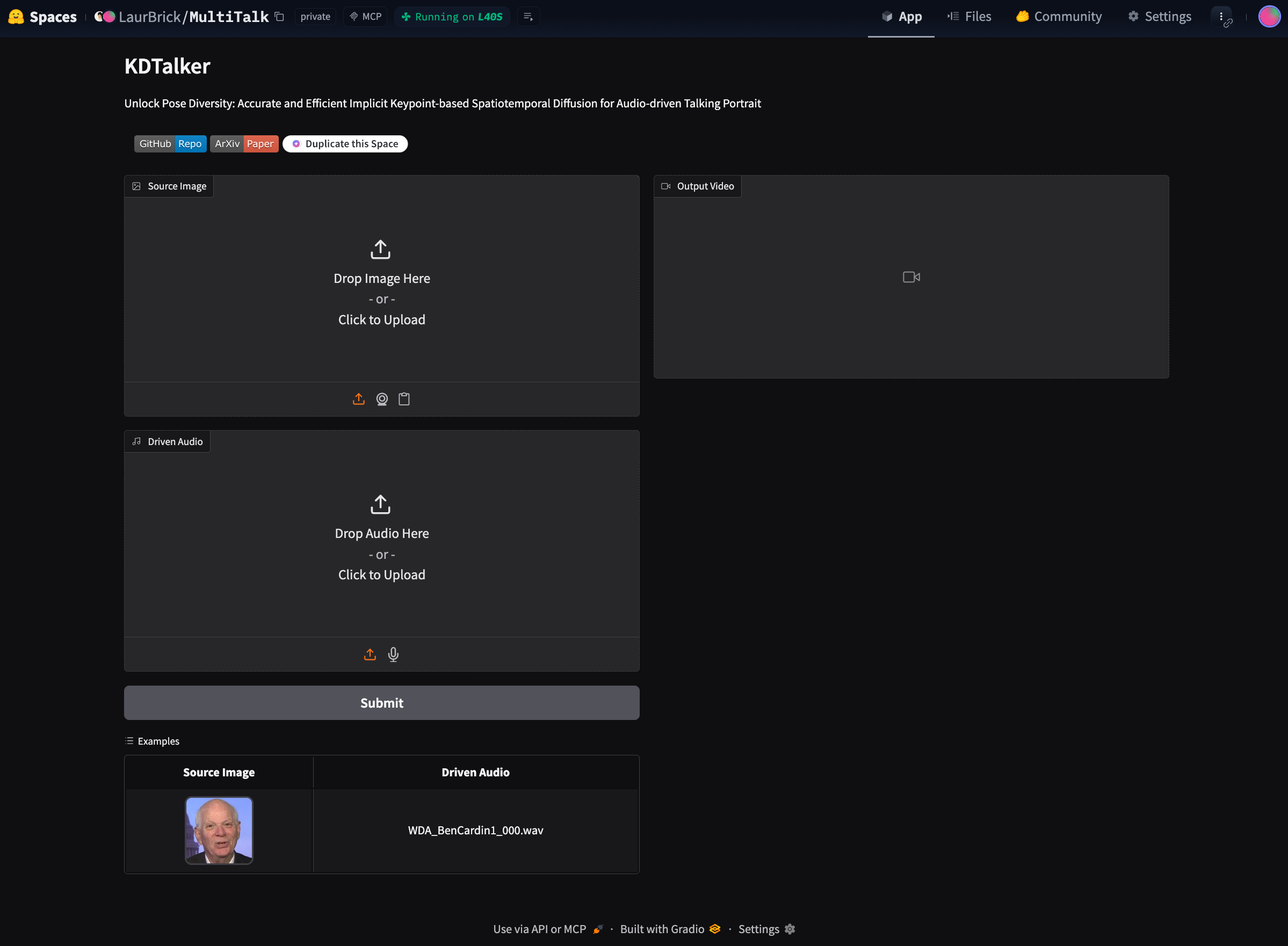Viewport: 1288px width, 946px height.
Task: Copy the MultiTalk space name icon
Action: (x=280, y=17)
